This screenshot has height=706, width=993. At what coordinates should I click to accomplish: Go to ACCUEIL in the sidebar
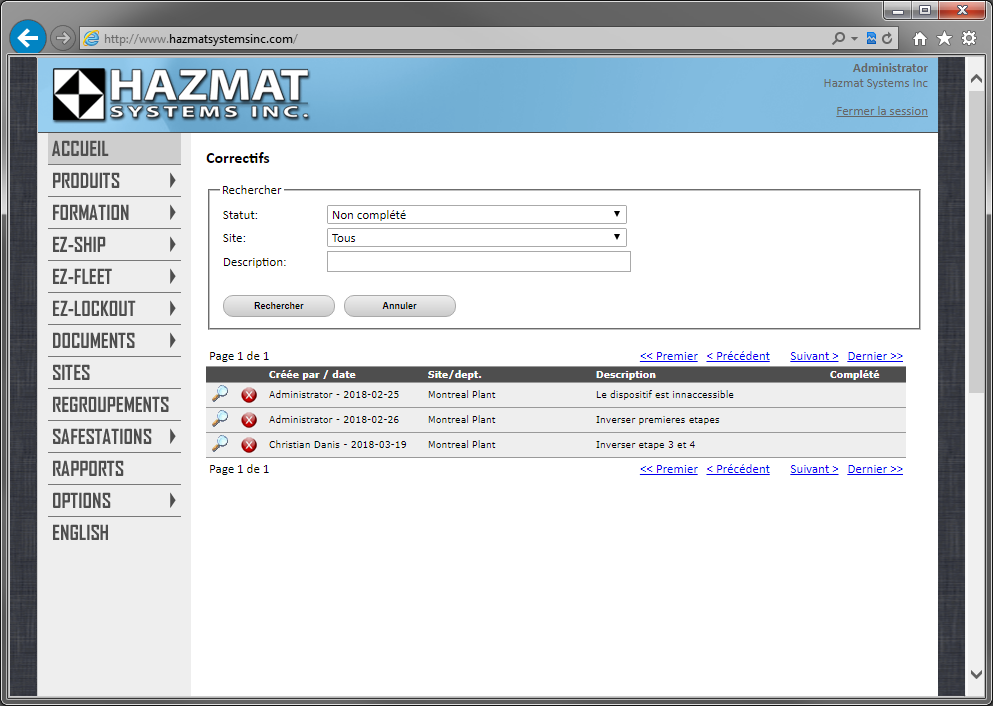pyautogui.click(x=115, y=149)
